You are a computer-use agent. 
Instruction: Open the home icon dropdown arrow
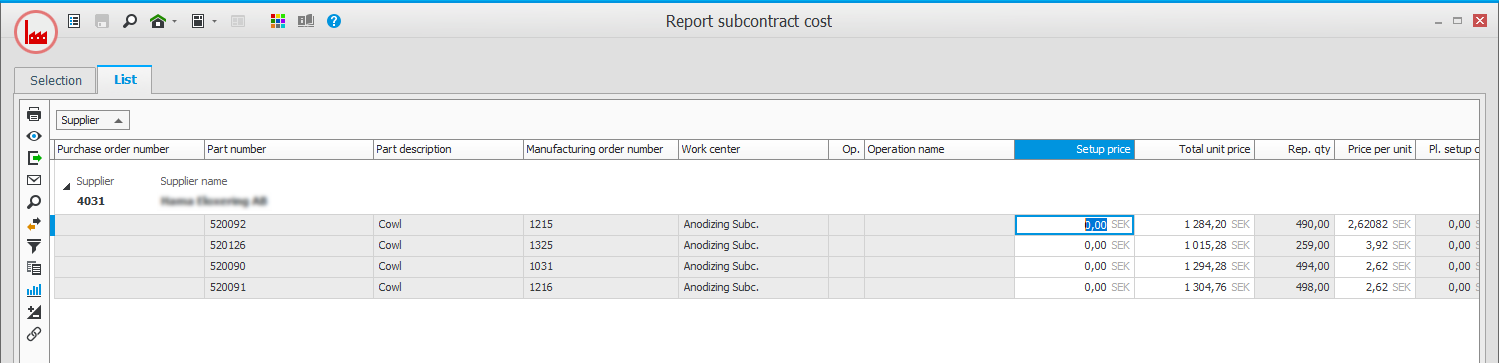174,21
